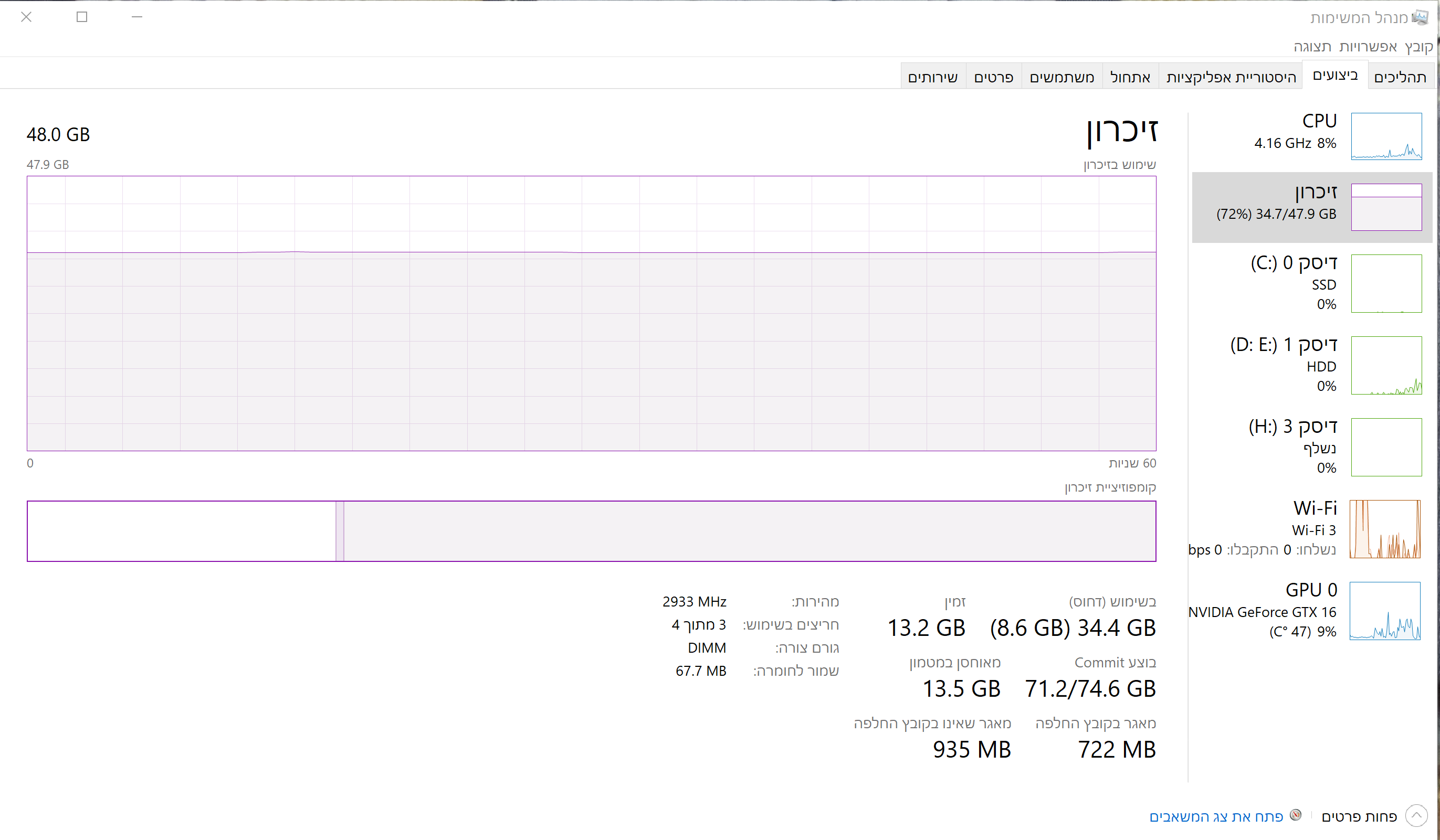Select the CPU mini graph thumbnail
The image size is (1440, 840).
coord(1386,136)
